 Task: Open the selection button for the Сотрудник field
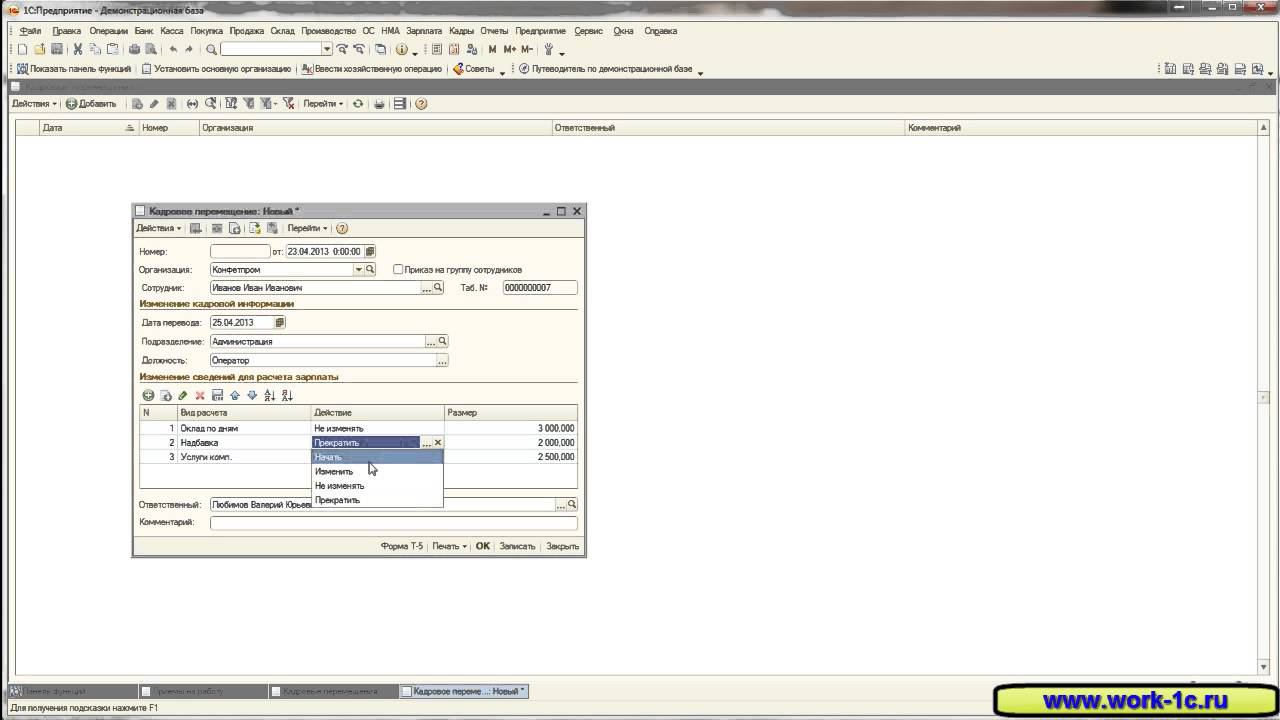pos(427,288)
